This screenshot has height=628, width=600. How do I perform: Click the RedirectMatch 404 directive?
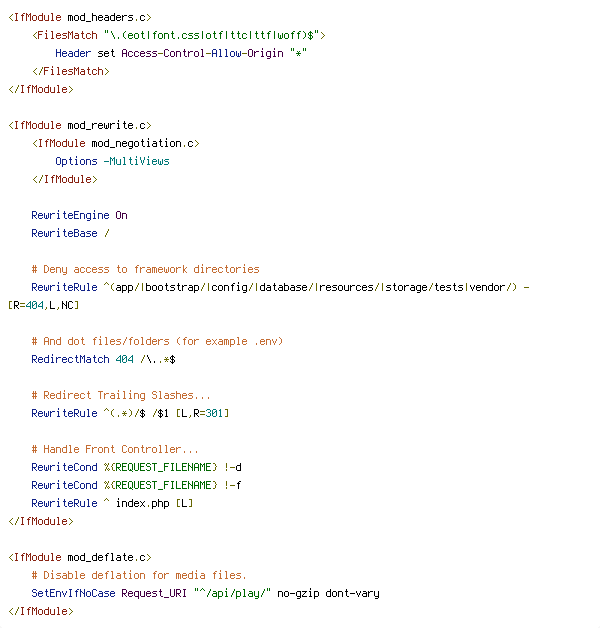(103, 360)
